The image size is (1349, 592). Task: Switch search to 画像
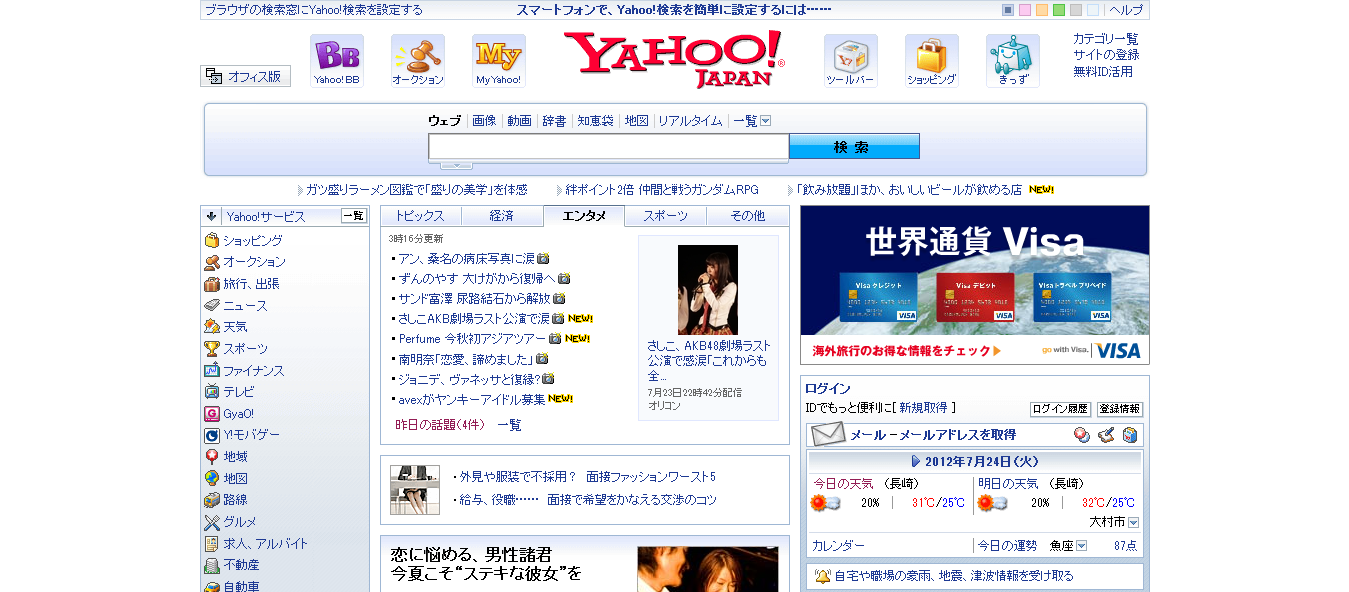(x=484, y=121)
